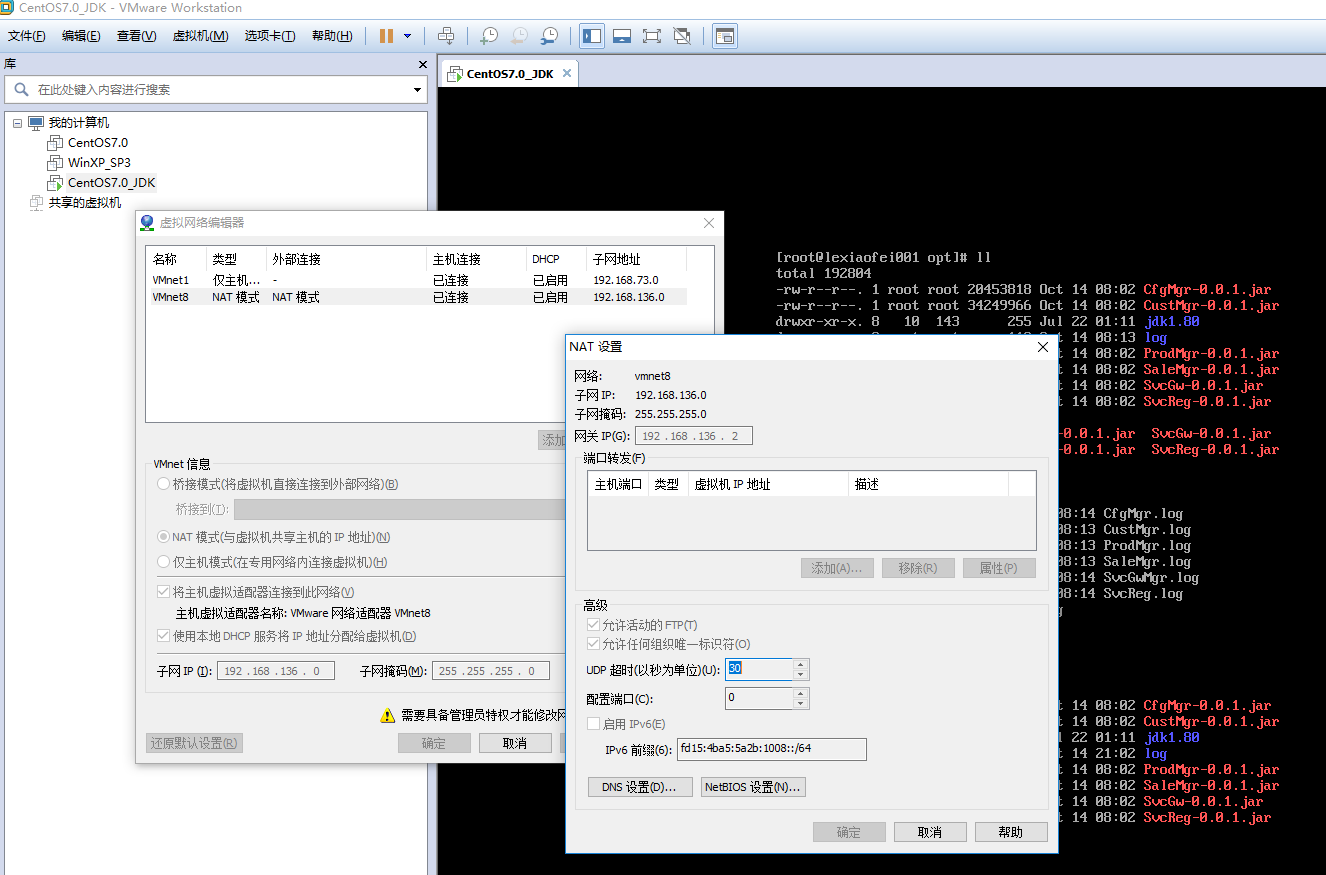The width and height of the screenshot is (1326, 875).
Task: Click 移除(R) in port forwarding
Action: click(918, 568)
